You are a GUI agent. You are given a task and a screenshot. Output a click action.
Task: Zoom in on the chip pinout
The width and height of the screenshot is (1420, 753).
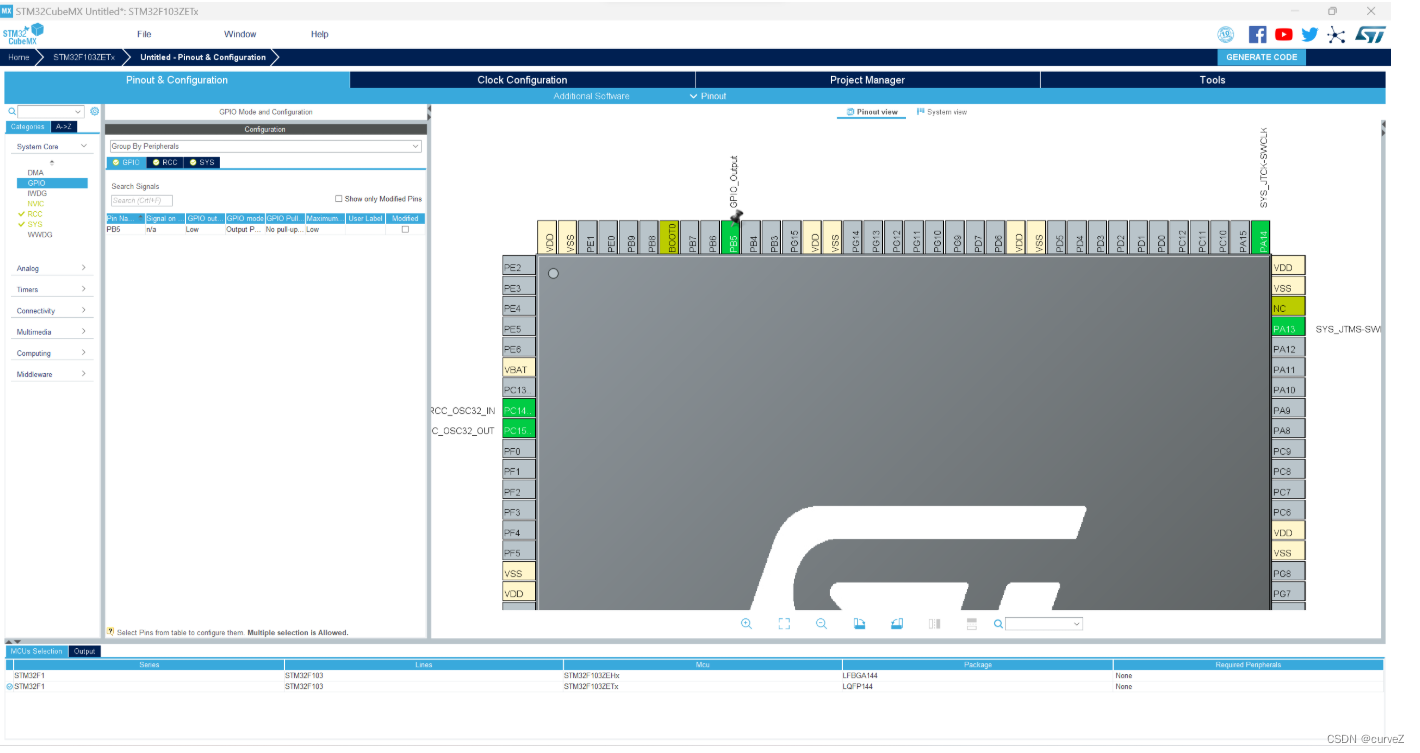746,623
